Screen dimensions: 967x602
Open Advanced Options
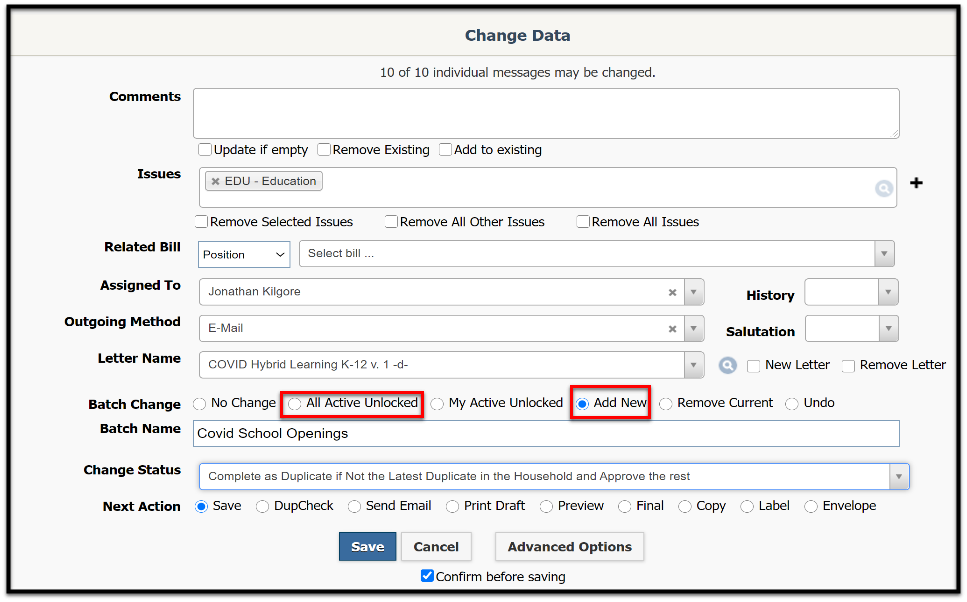(x=569, y=546)
